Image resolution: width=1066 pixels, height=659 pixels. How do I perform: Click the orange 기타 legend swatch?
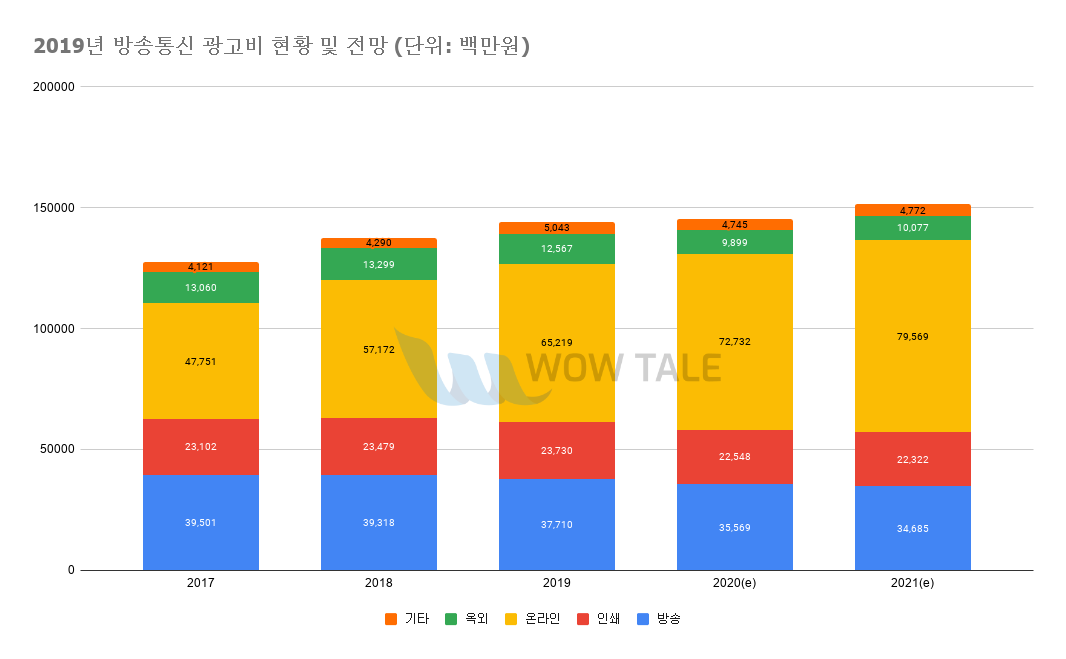[x=390, y=619]
